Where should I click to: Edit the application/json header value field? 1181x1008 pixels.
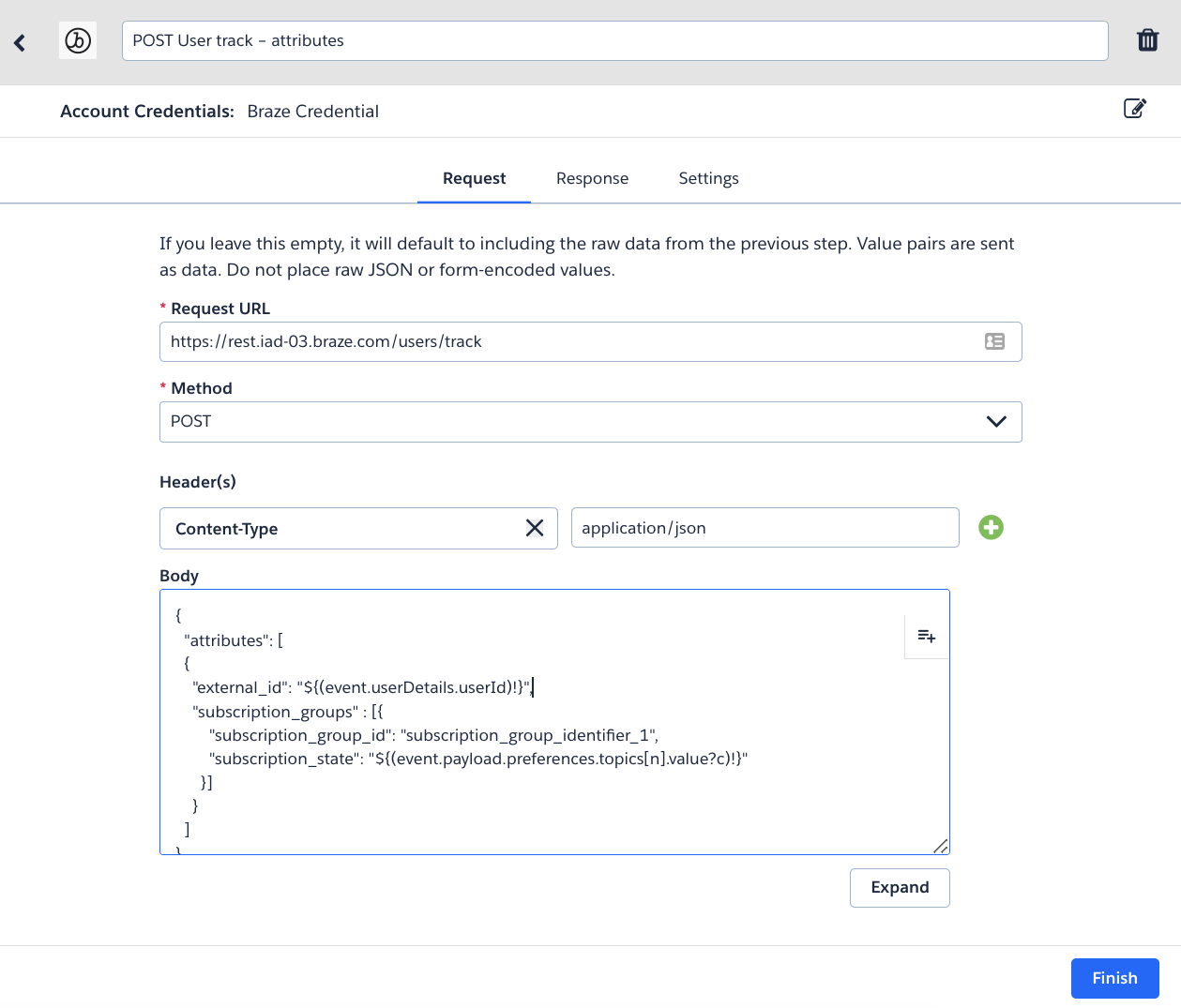click(765, 528)
